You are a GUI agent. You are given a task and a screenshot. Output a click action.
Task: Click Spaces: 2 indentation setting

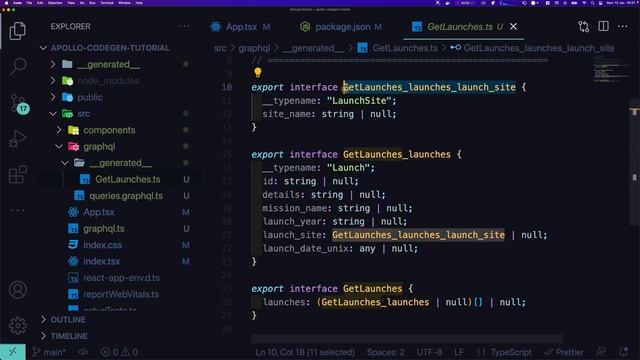[x=386, y=352]
